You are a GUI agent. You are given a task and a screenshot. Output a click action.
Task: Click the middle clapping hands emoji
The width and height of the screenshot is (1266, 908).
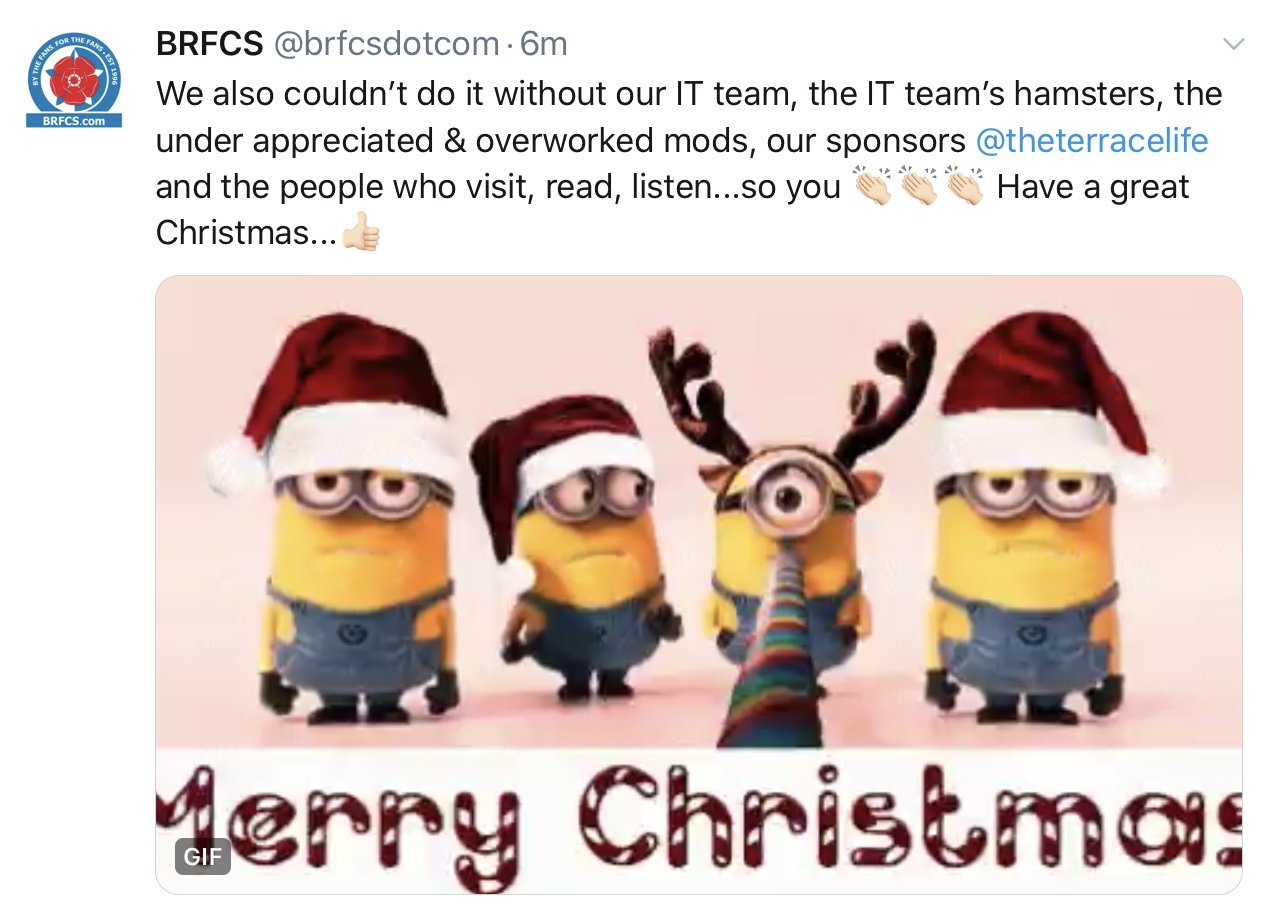pos(918,187)
